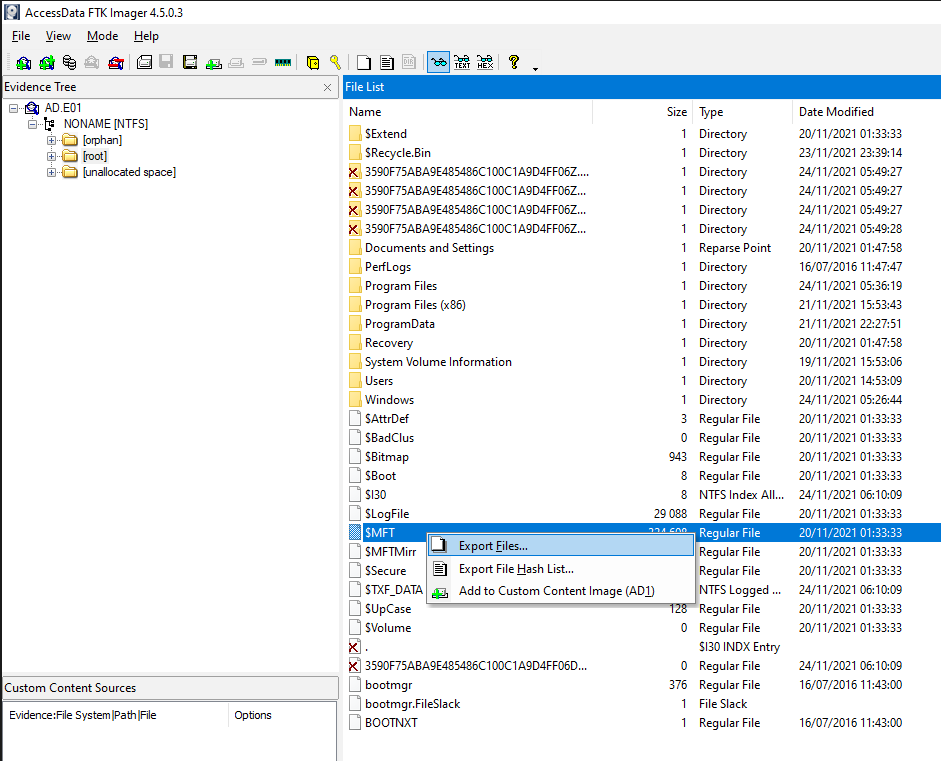Select Export File Hash List... menu entry
The height and width of the screenshot is (761, 941).
[515, 569]
